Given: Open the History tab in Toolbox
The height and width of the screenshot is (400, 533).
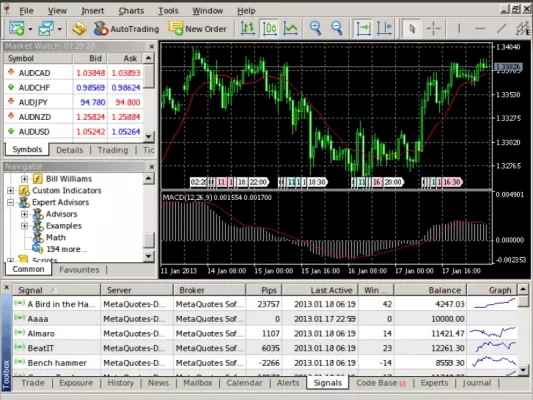Looking at the screenshot, I should pyautogui.click(x=120, y=383).
